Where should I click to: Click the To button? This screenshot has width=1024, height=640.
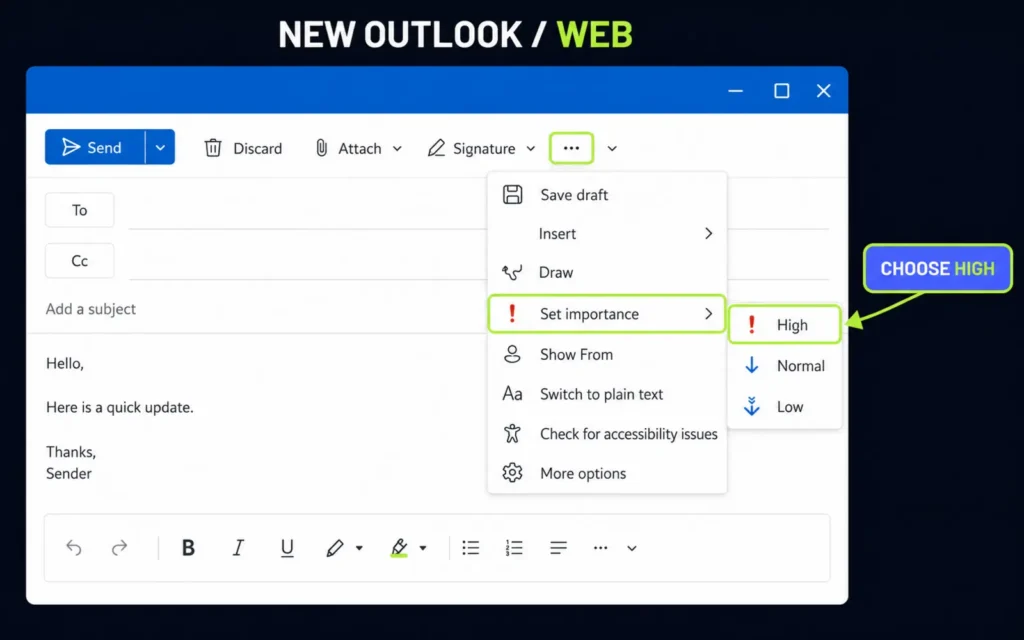[x=80, y=210]
